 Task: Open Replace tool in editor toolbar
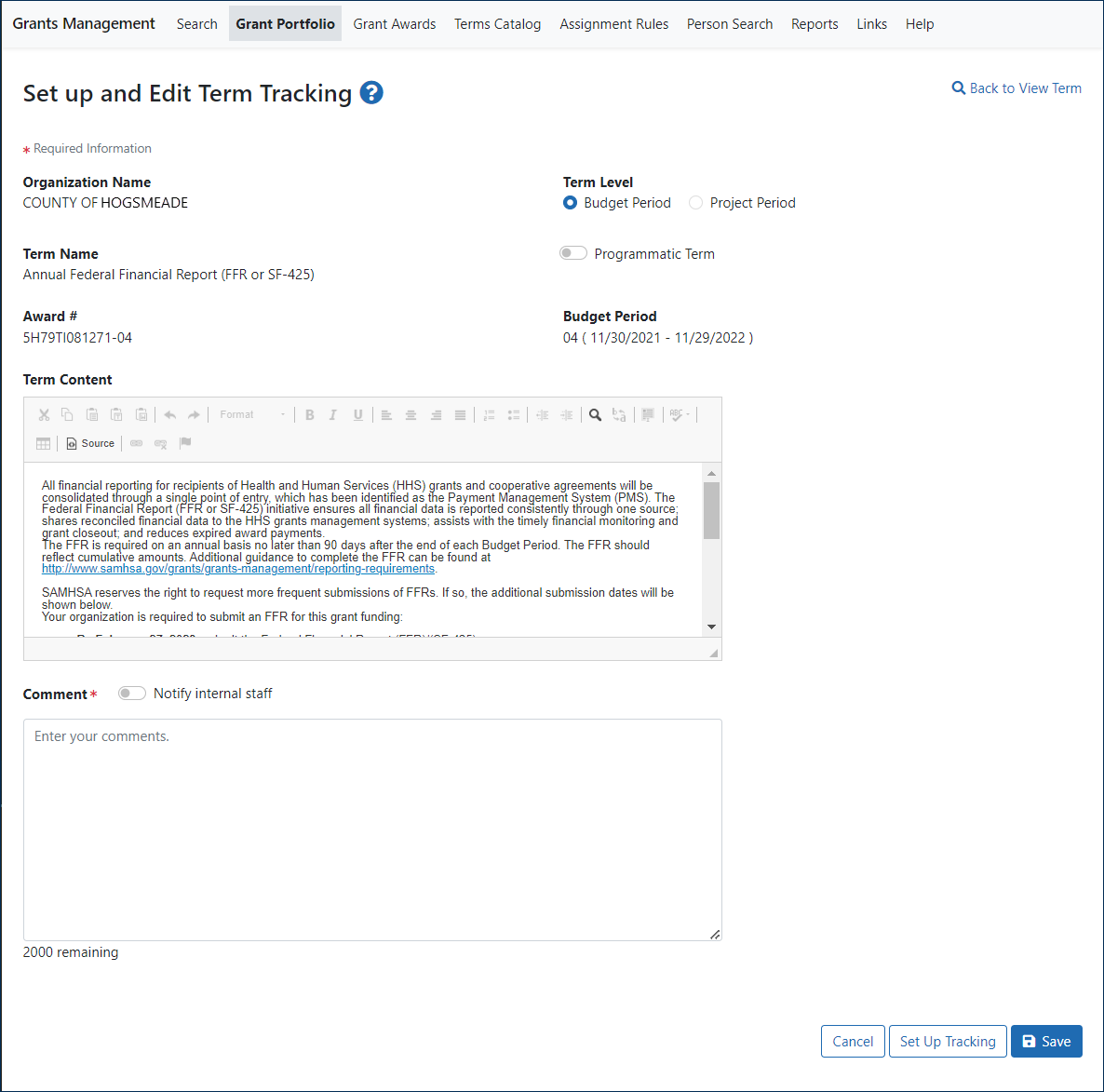pos(619,414)
